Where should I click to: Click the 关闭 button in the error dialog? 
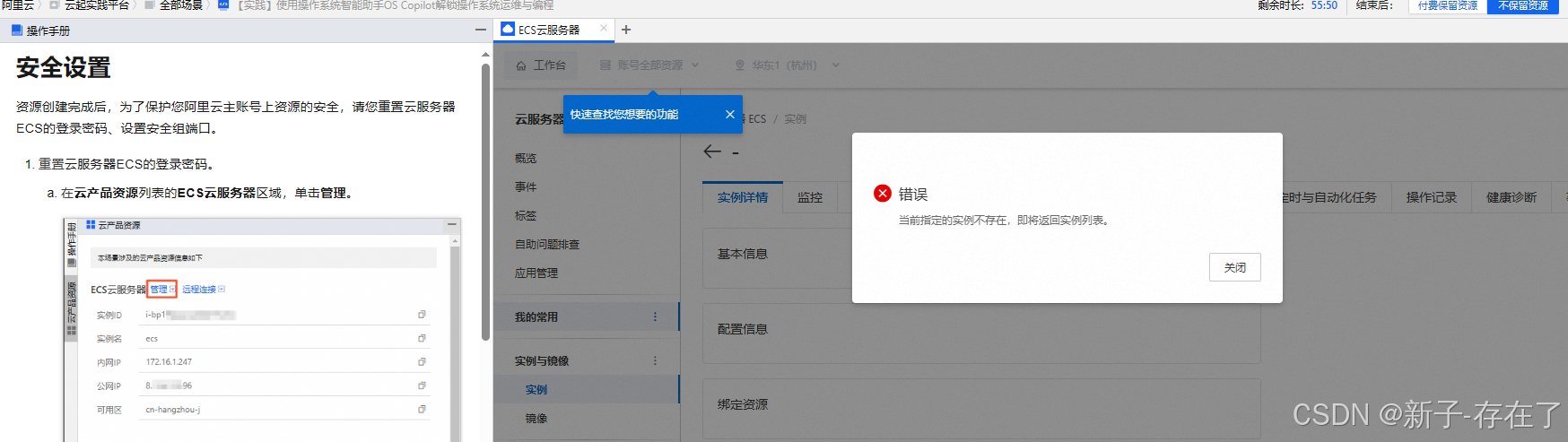click(1234, 267)
